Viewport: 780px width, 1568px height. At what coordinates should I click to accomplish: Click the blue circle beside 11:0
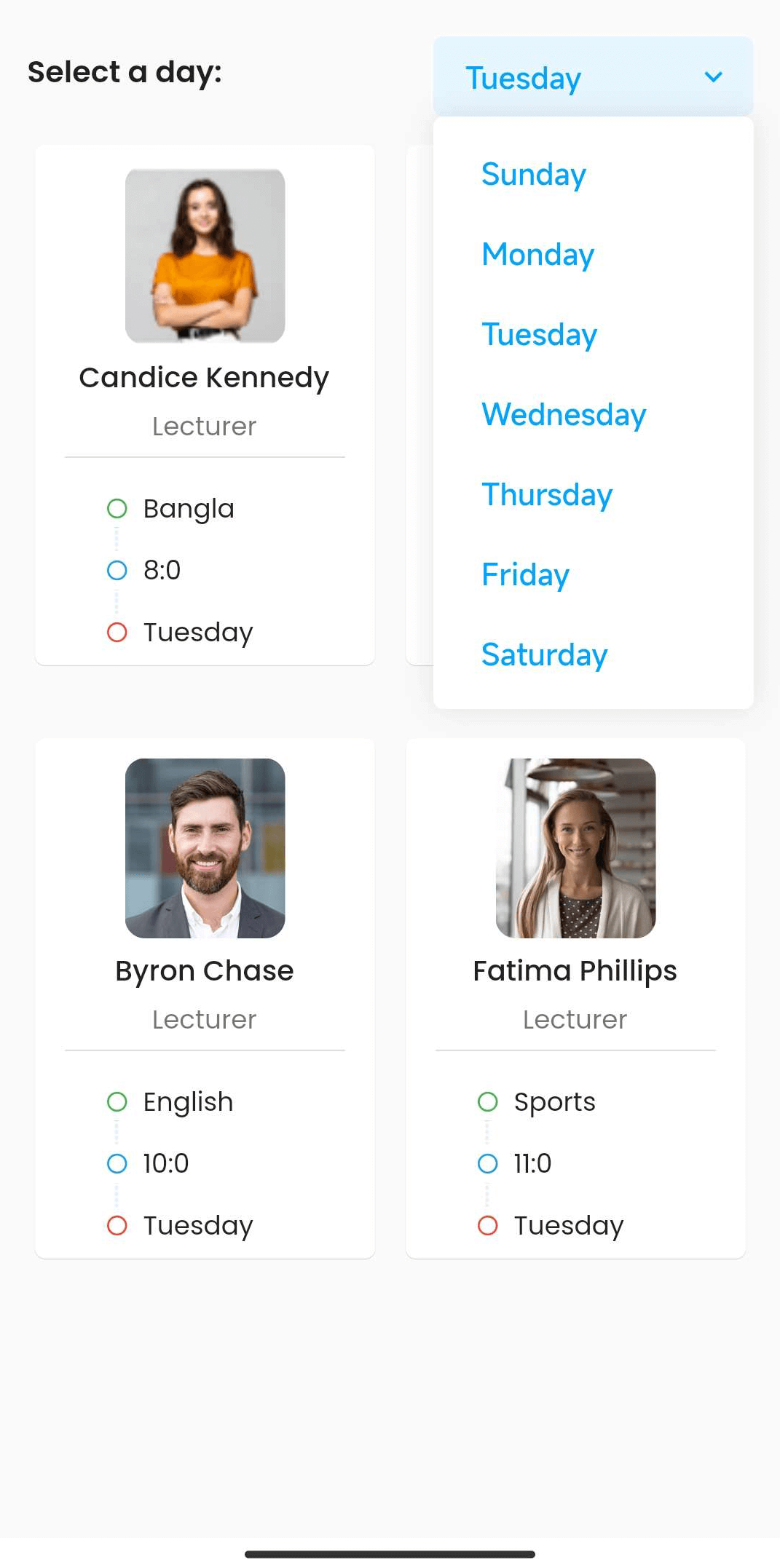tap(488, 1163)
